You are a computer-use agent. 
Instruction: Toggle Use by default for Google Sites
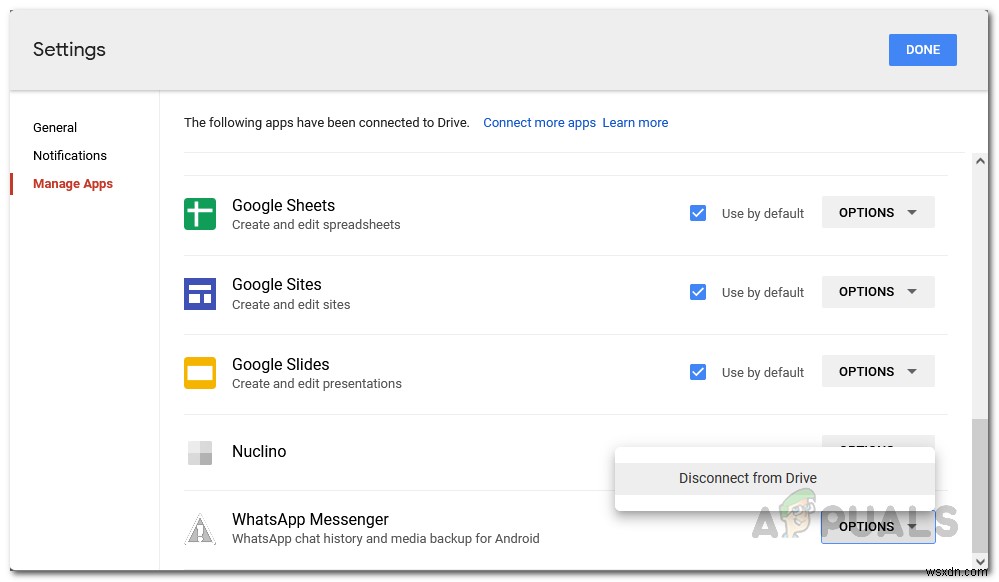[698, 292]
